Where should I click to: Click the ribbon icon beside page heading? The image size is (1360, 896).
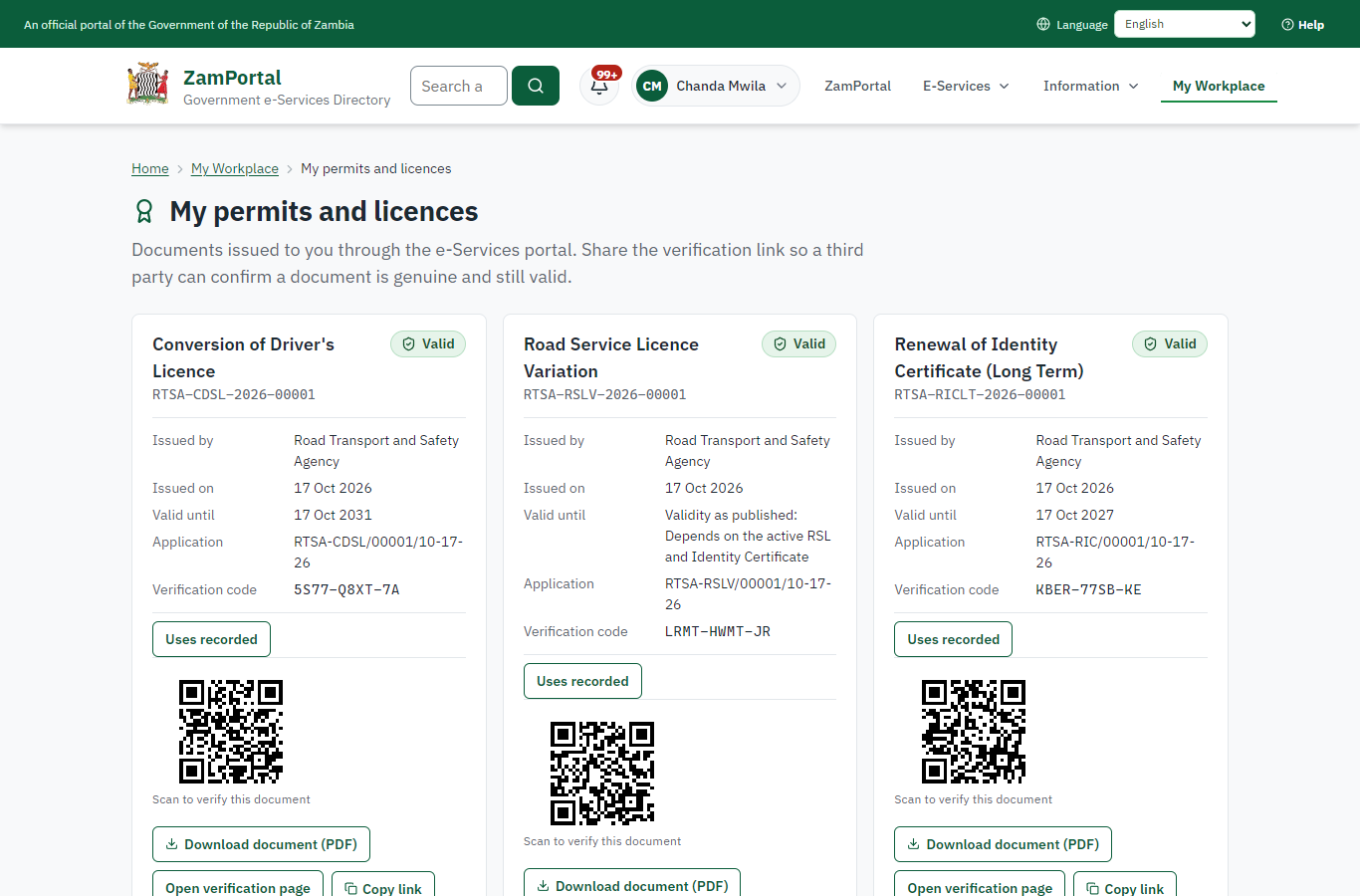tap(144, 211)
